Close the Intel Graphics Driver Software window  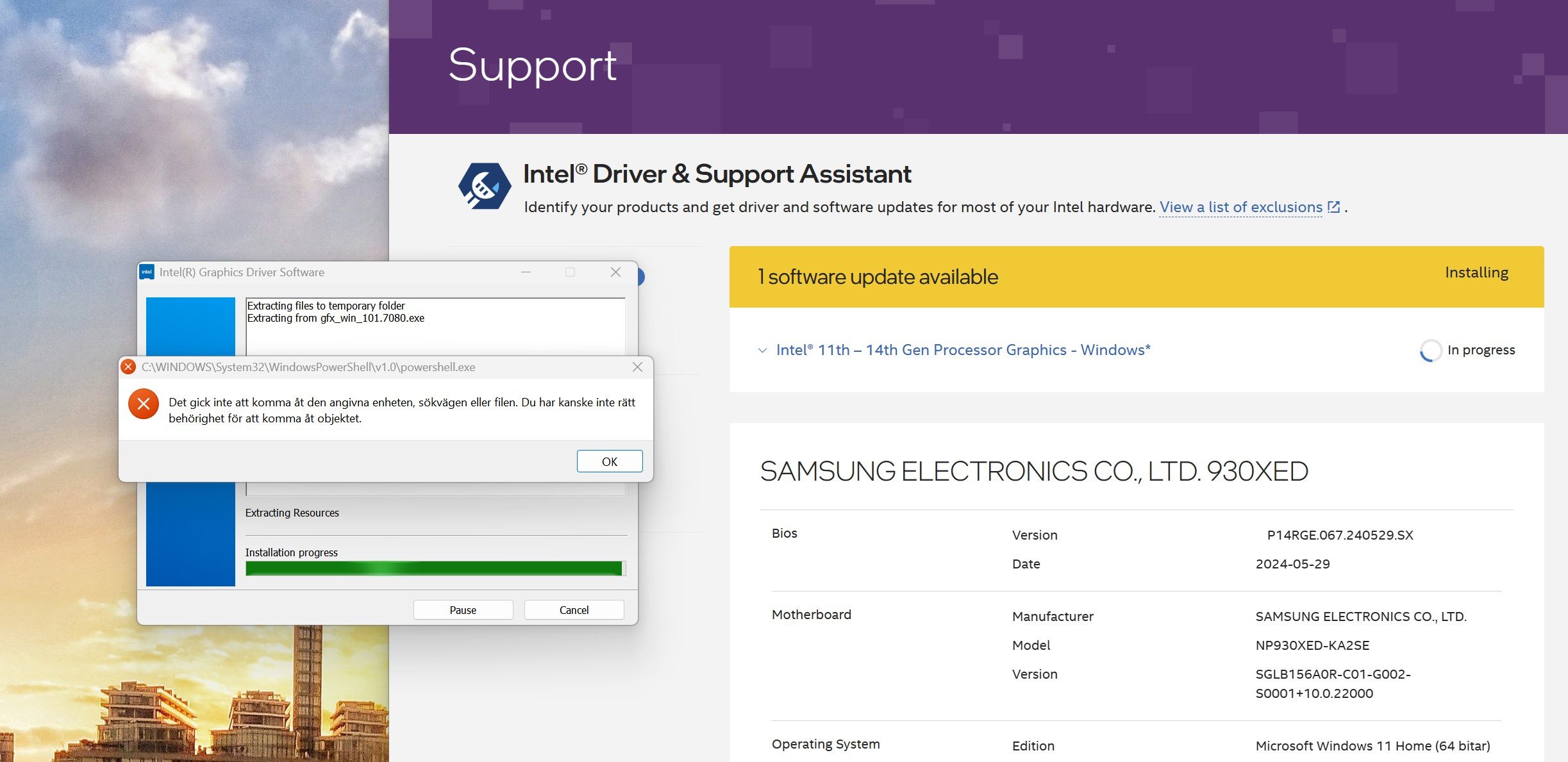pyautogui.click(x=615, y=272)
